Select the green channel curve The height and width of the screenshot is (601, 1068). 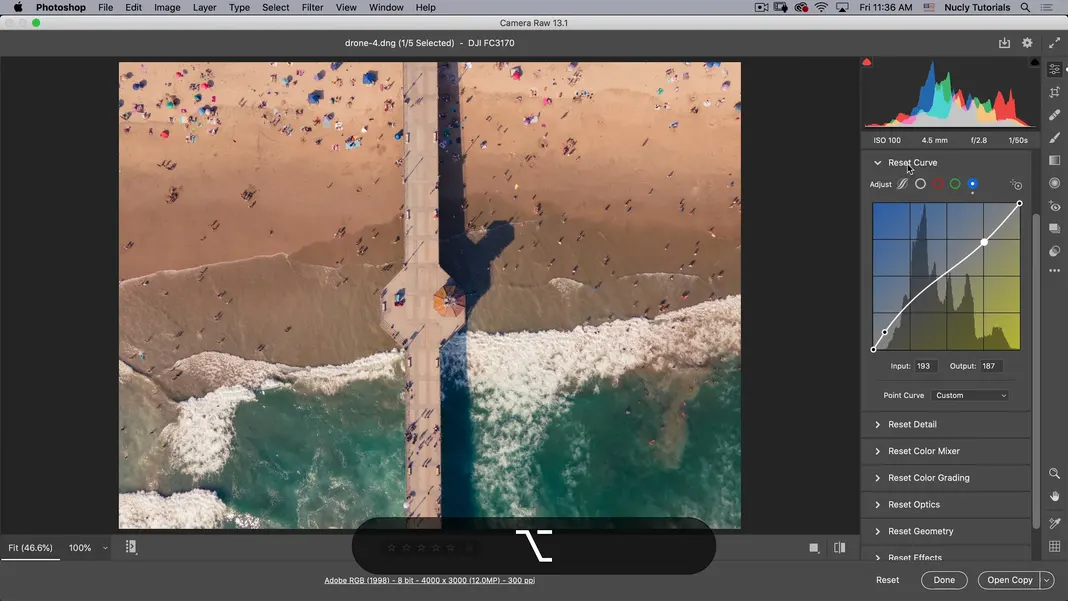(x=955, y=184)
